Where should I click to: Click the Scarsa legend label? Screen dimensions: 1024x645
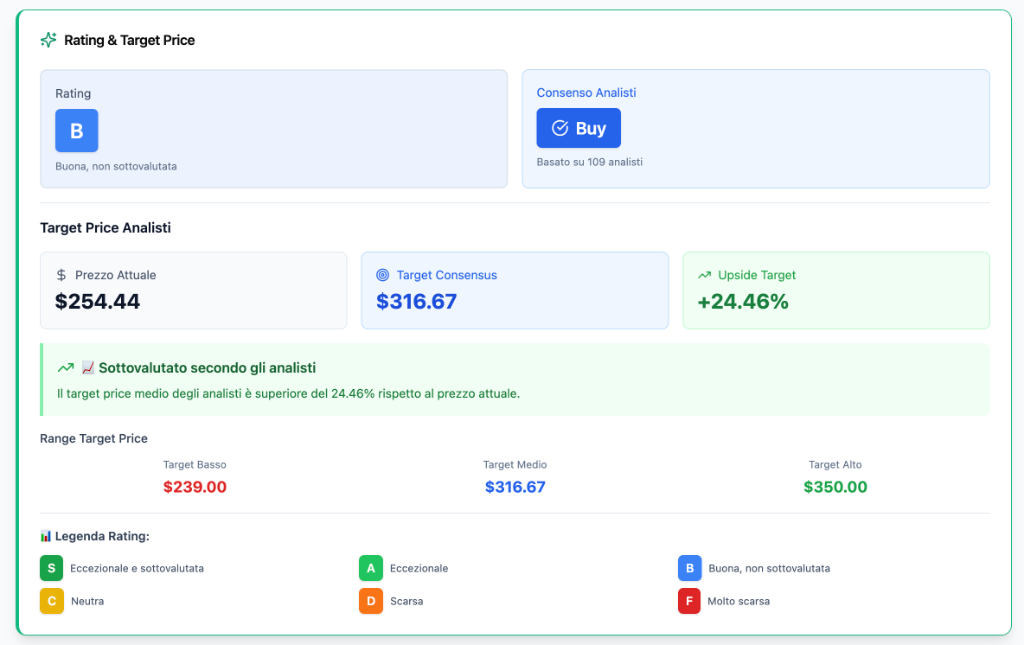tap(407, 601)
